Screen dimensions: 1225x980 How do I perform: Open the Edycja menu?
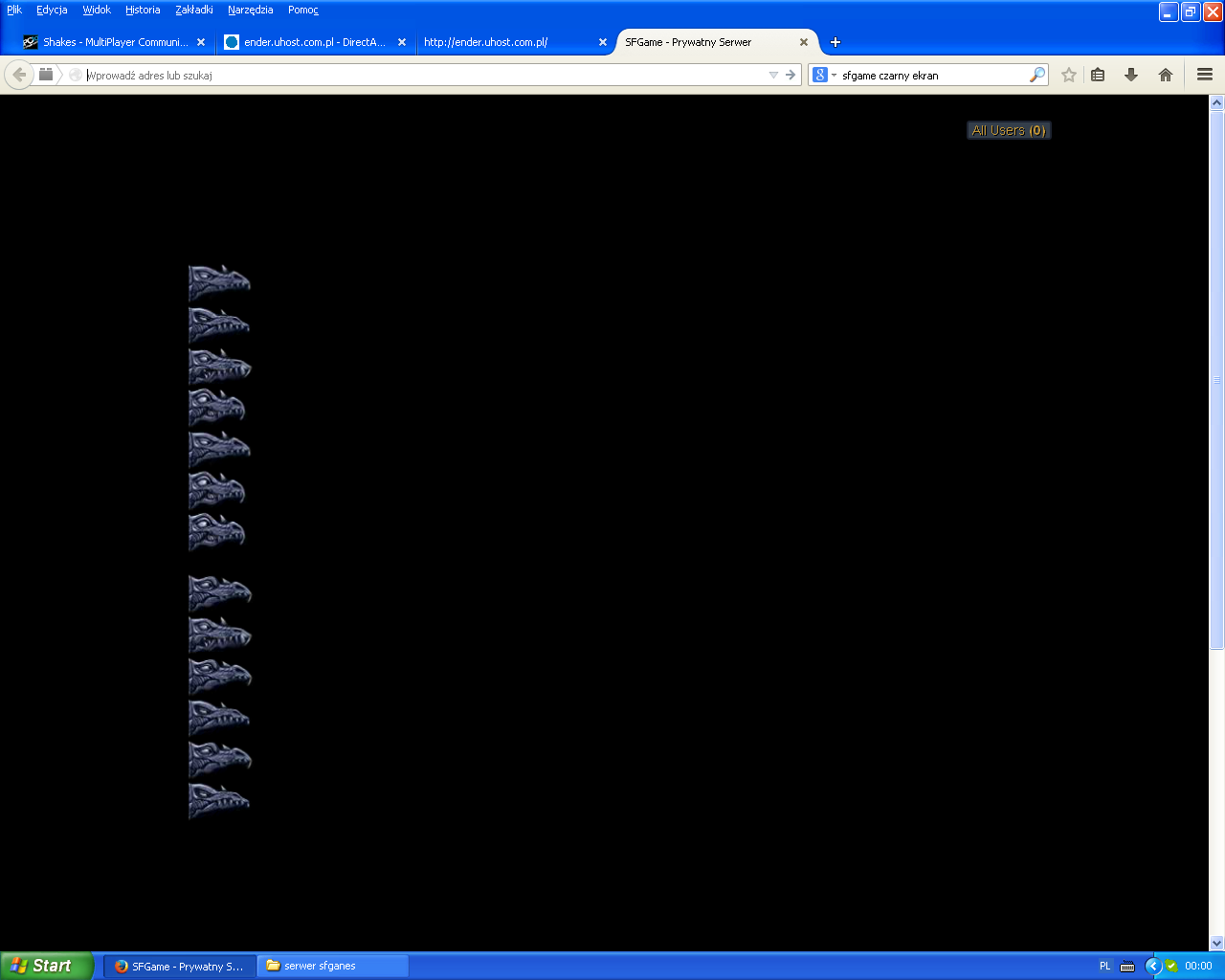(52, 10)
